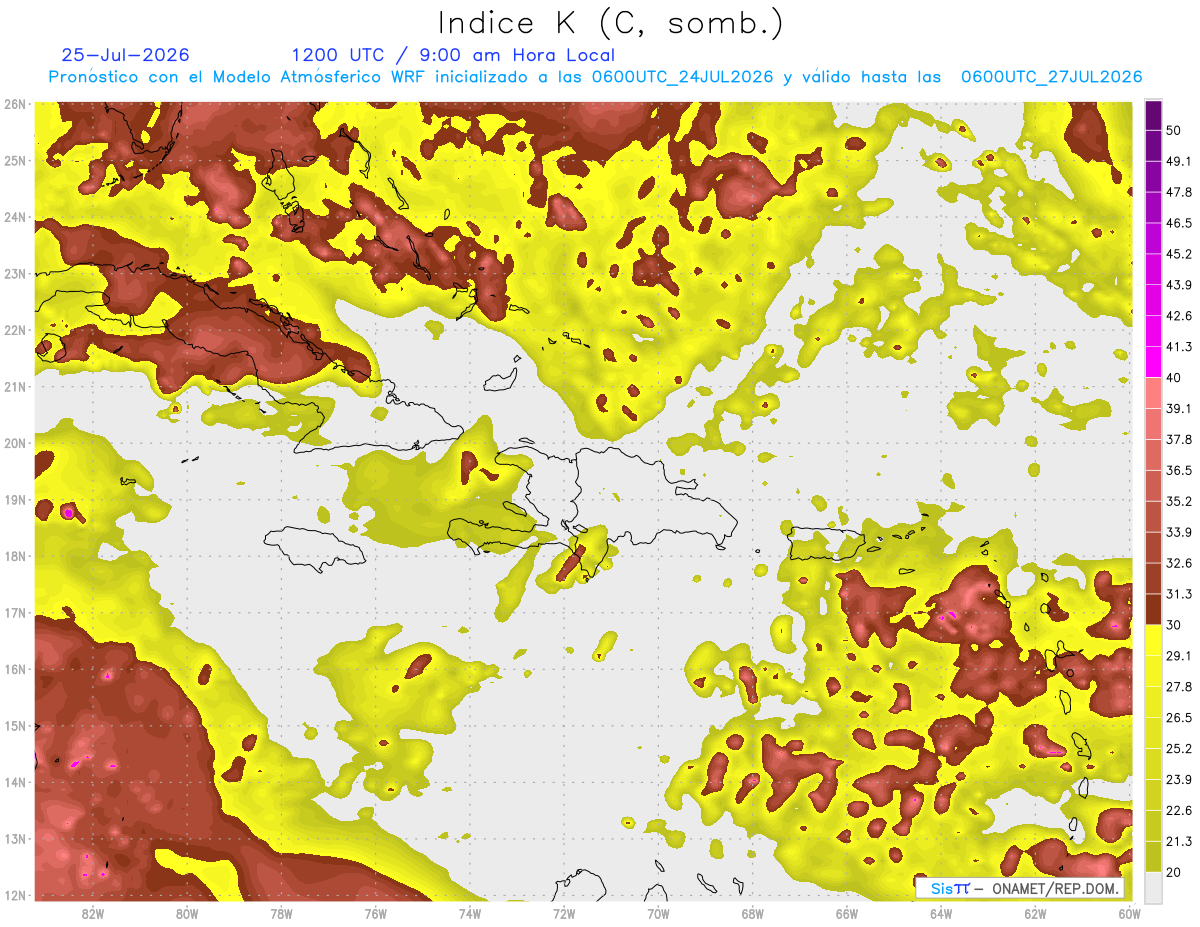
Task: Click the magenta color bar segment between 40 and 41.3
Action: pos(1153,361)
